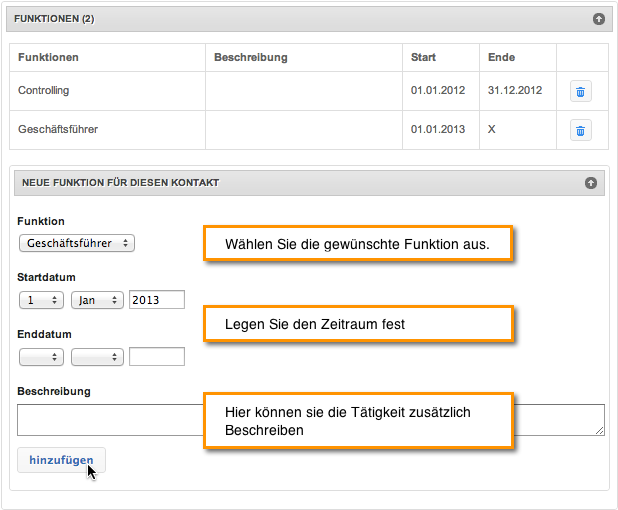618x510 pixels.
Task: Click the Startdatum year field showing 2013
Action: coord(157,300)
